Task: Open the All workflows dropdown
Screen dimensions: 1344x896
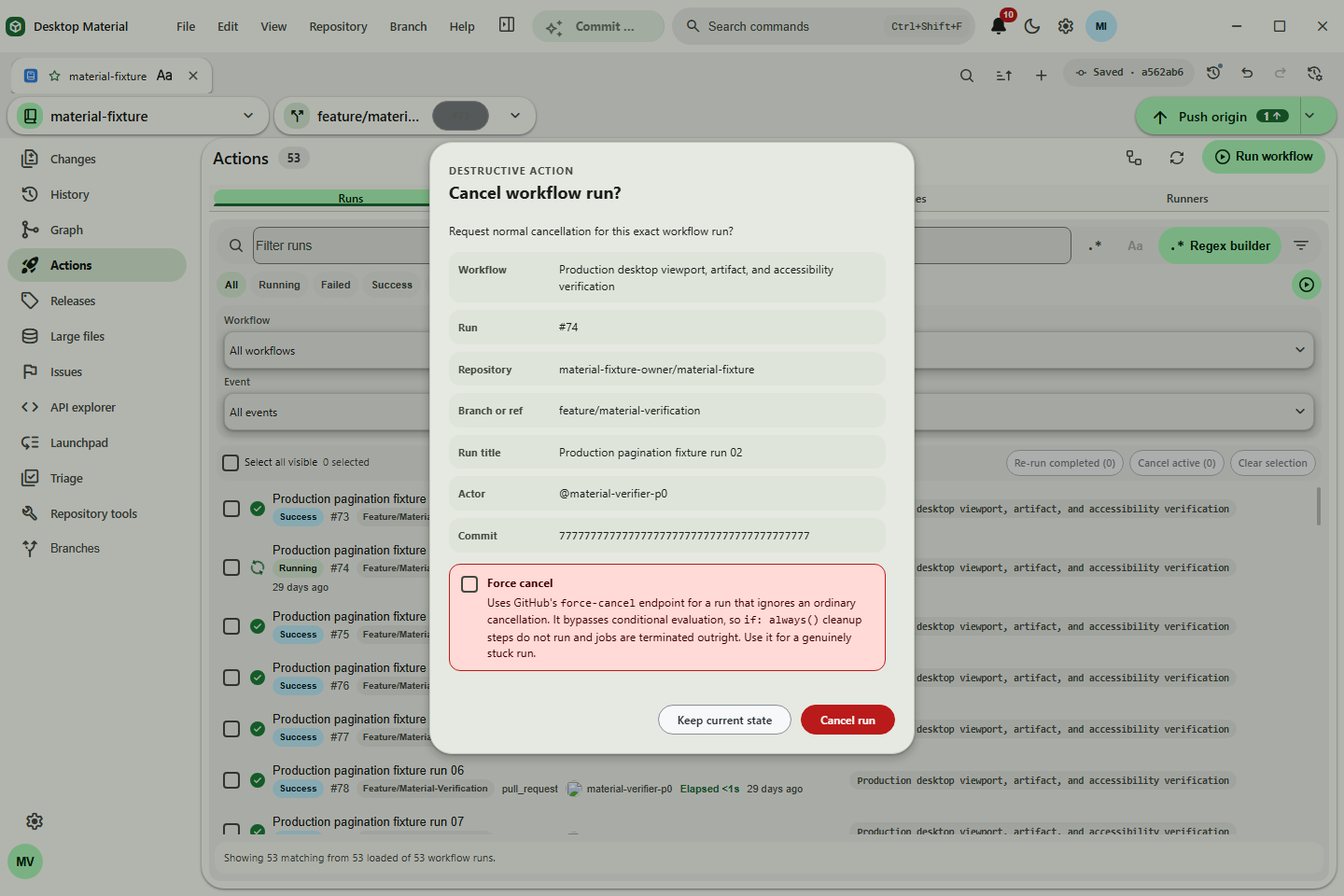Action: click(x=769, y=350)
